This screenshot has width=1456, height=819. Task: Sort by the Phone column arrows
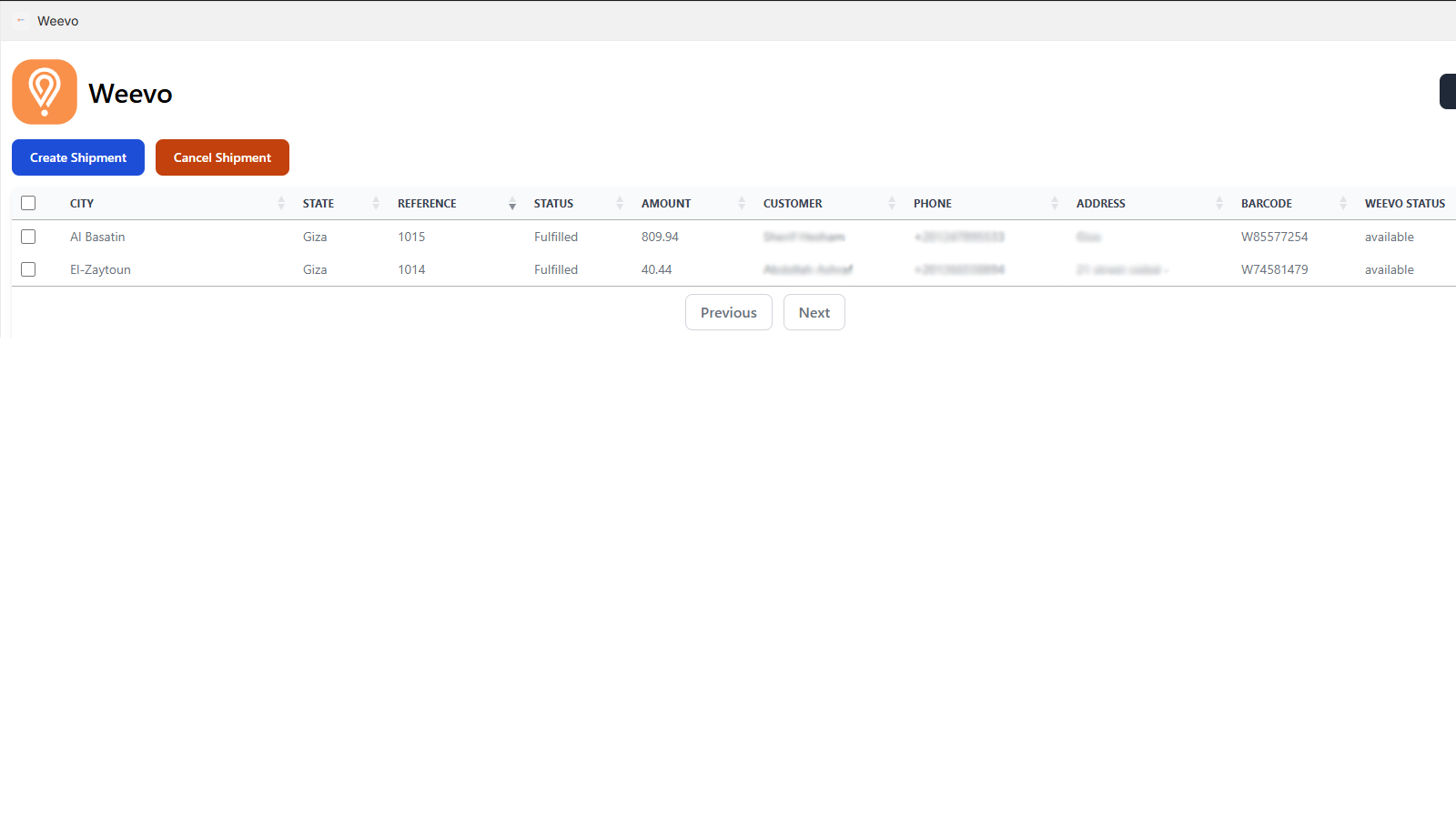point(1055,204)
